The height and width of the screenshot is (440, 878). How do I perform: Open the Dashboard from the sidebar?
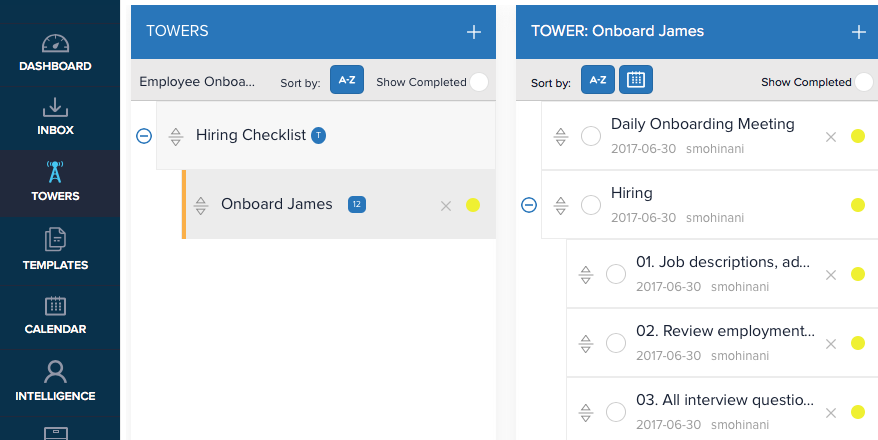point(56,53)
